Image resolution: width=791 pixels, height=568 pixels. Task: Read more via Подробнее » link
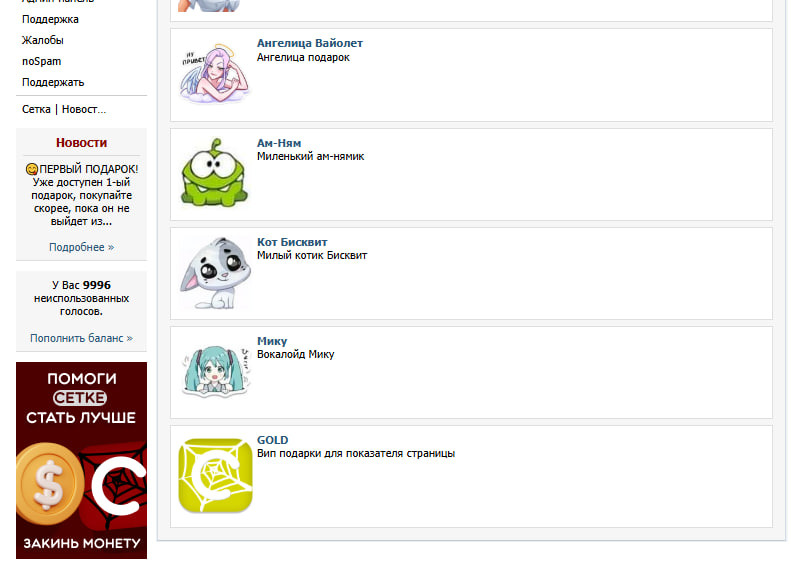pyautogui.click(x=82, y=247)
